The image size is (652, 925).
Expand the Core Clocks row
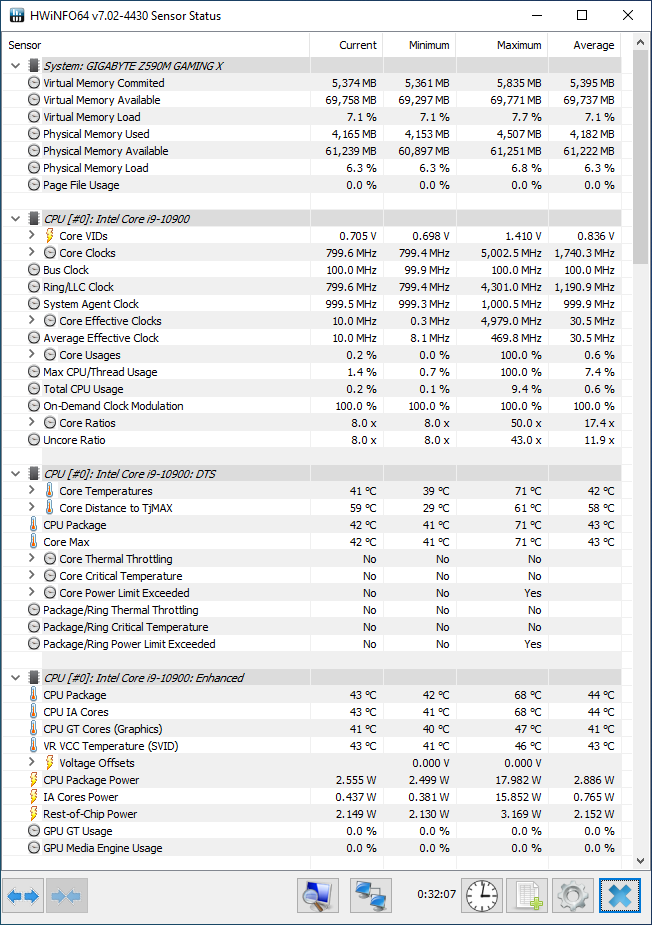[x=32, y=252]
